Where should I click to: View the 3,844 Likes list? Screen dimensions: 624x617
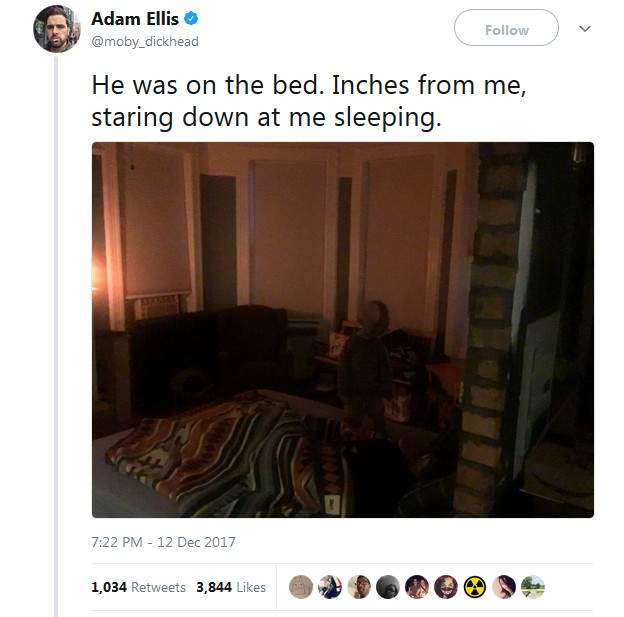click(231, 587)
